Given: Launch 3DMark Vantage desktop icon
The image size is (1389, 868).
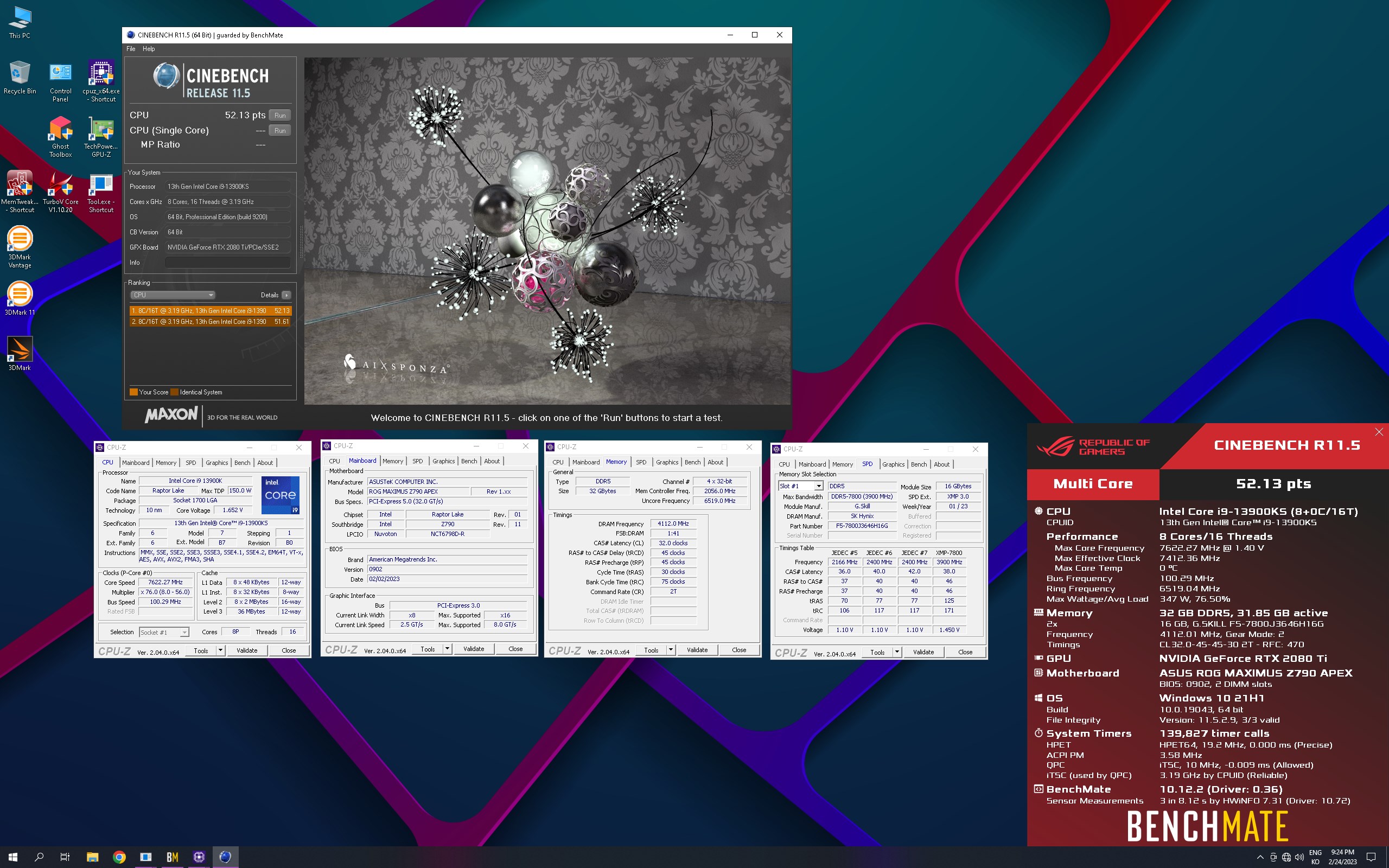Looking at the screenshot, I should [x=20, y=247].
